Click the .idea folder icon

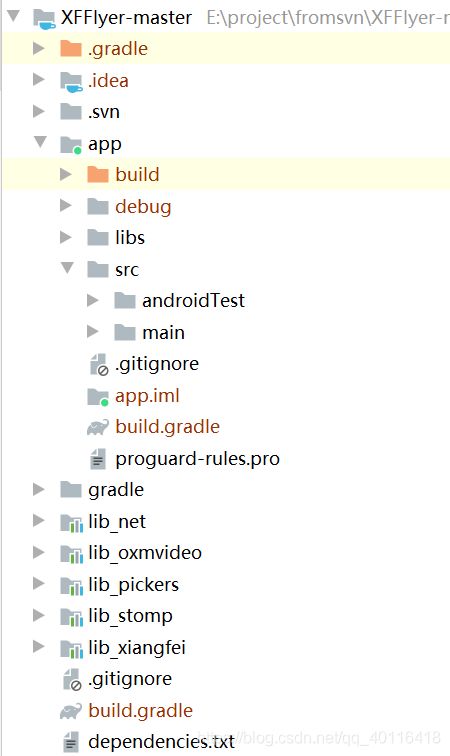71,81
